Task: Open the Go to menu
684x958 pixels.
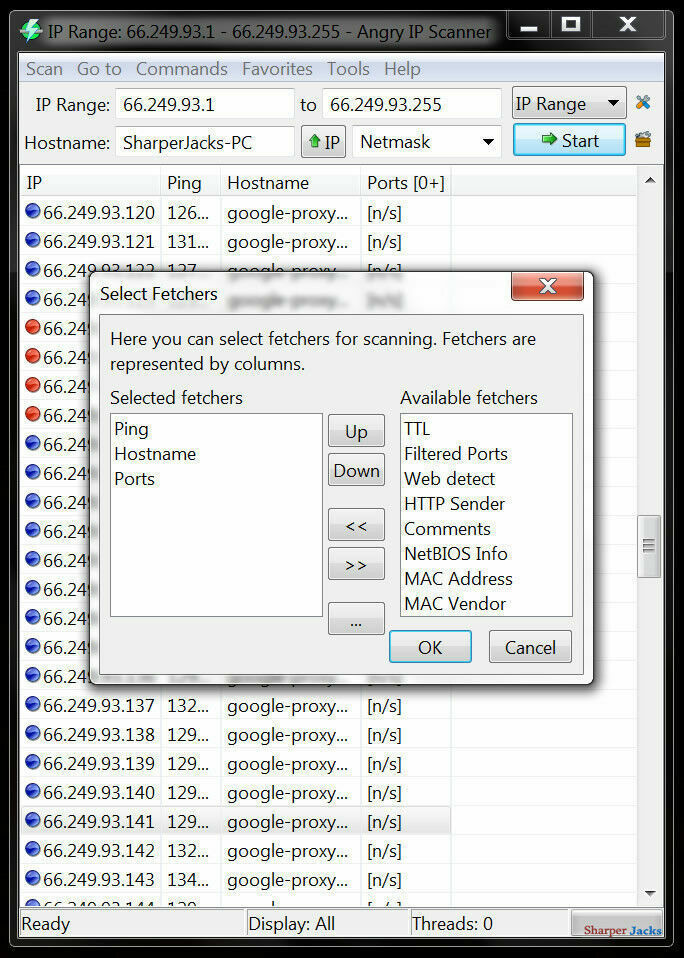Action: coord(99,68)
